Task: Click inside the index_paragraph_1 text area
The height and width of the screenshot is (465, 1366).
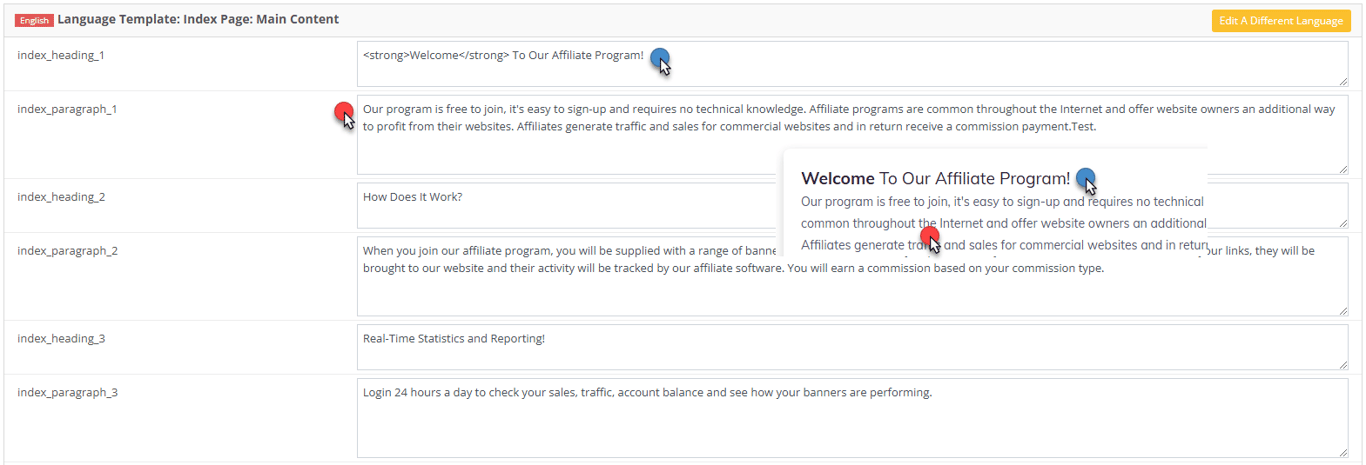Action: click(x=852, y=135)
